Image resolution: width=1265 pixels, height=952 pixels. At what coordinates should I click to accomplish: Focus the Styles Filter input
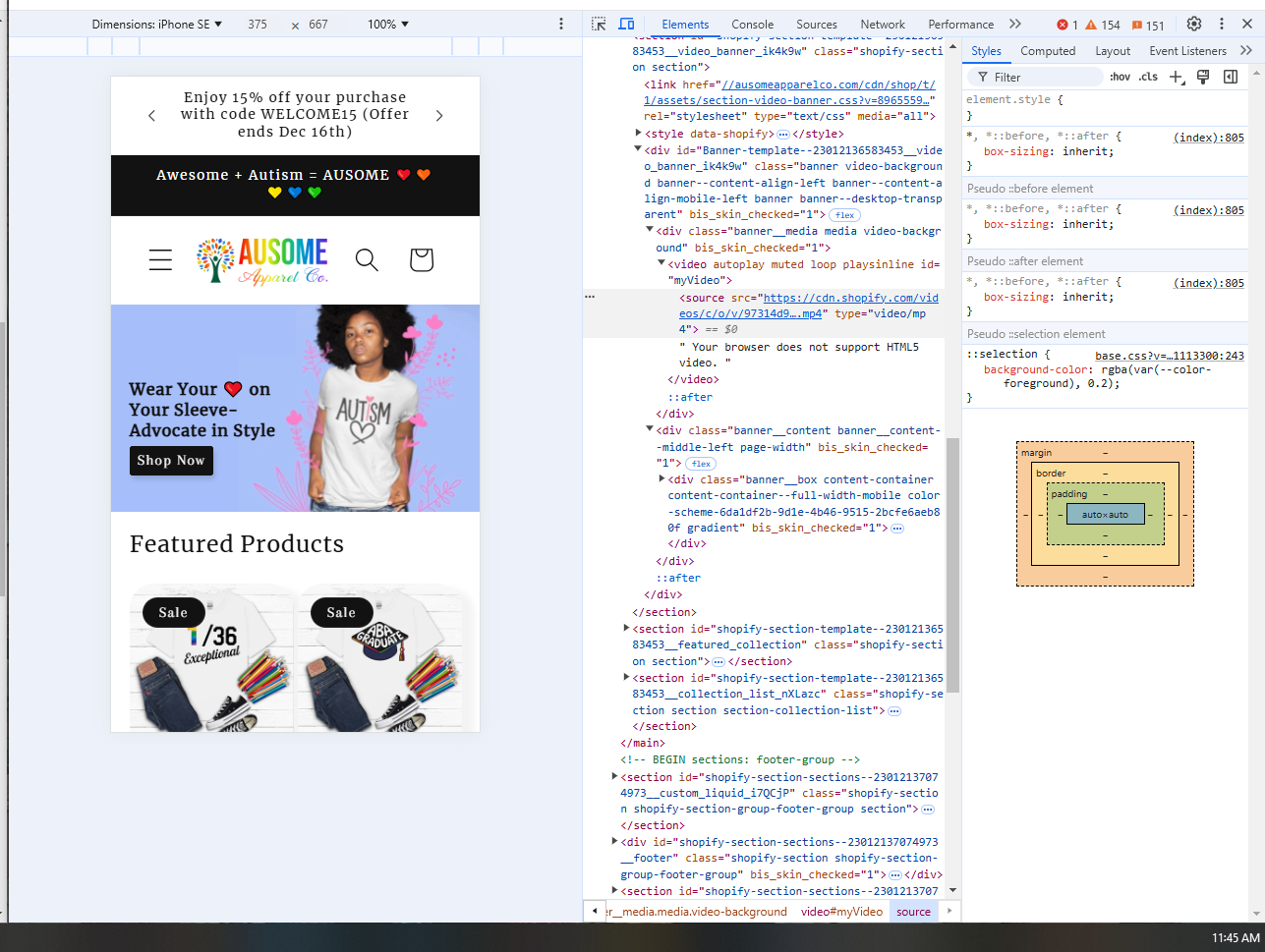click(1035, 77)
